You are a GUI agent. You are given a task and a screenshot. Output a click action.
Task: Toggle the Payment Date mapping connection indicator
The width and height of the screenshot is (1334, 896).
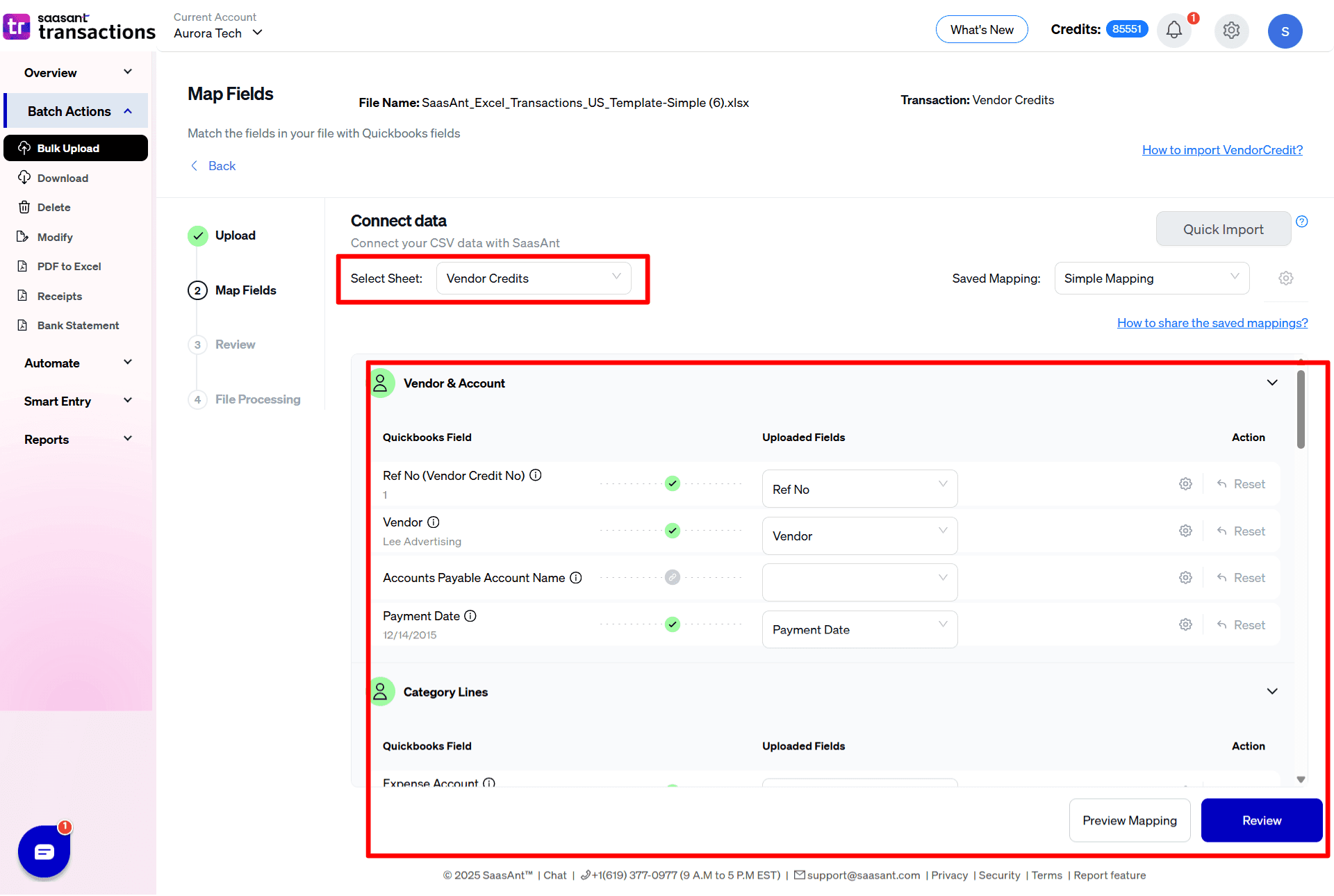[x=672, y=624]
